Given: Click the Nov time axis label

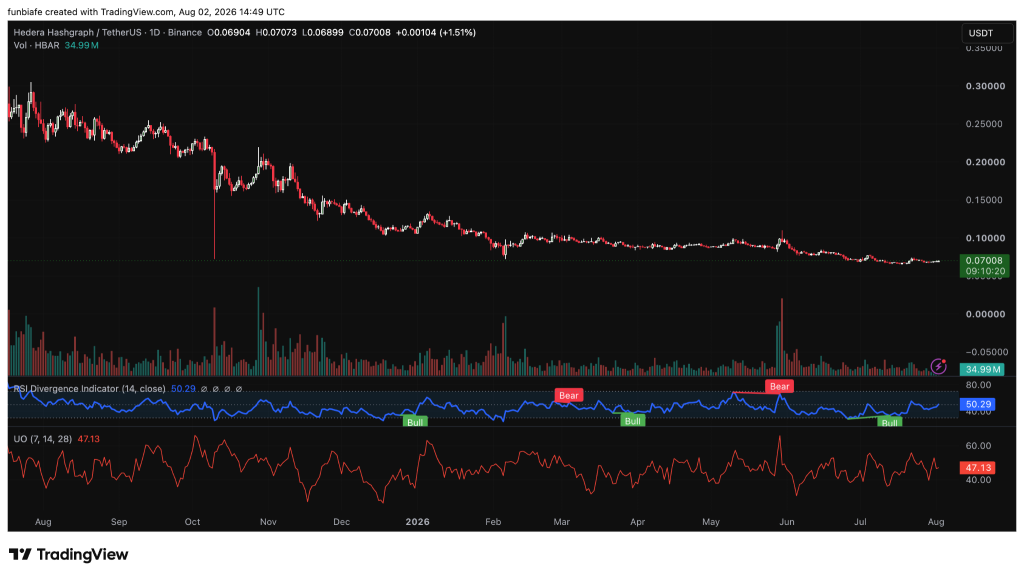Looking at the screenshot, I should pos(268,522).
